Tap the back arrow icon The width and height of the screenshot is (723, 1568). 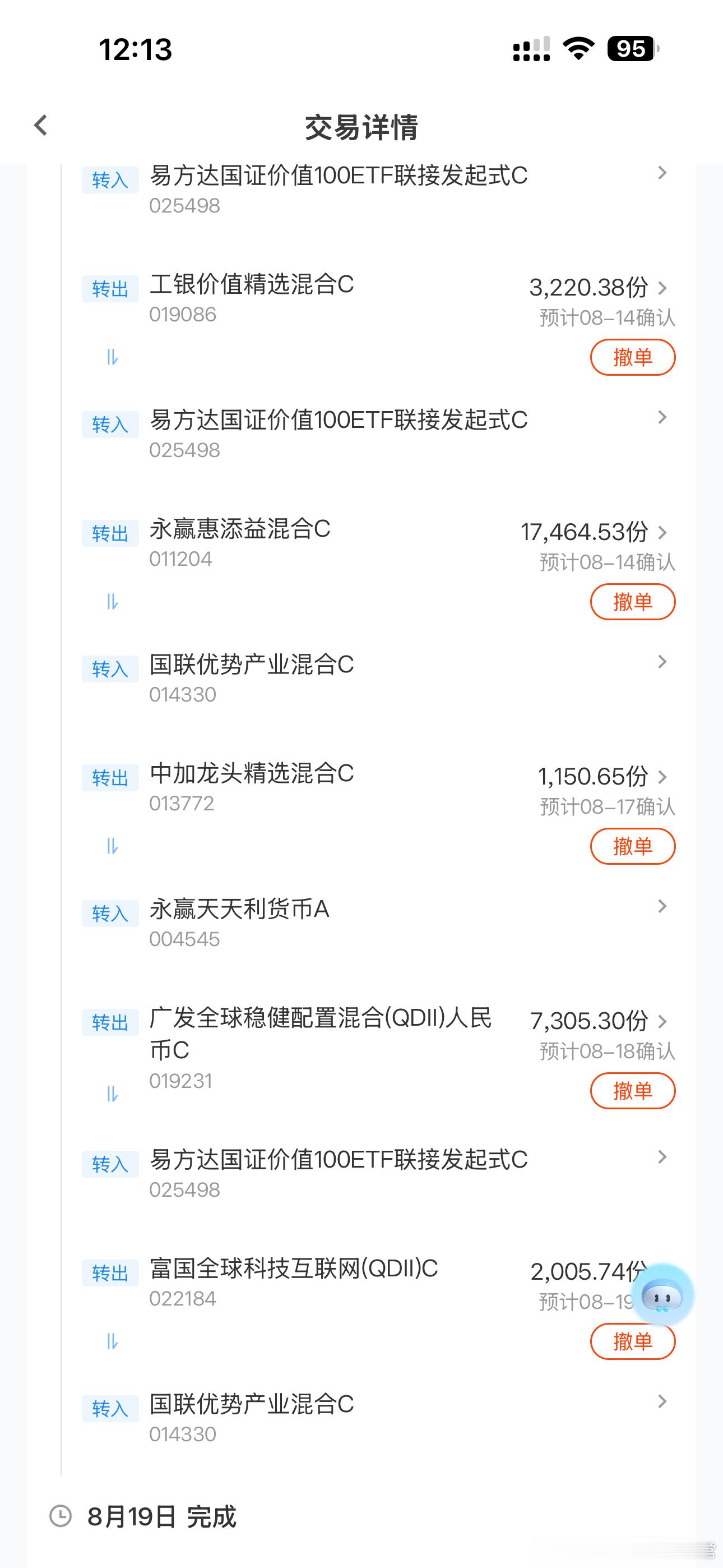click(41, 126)
